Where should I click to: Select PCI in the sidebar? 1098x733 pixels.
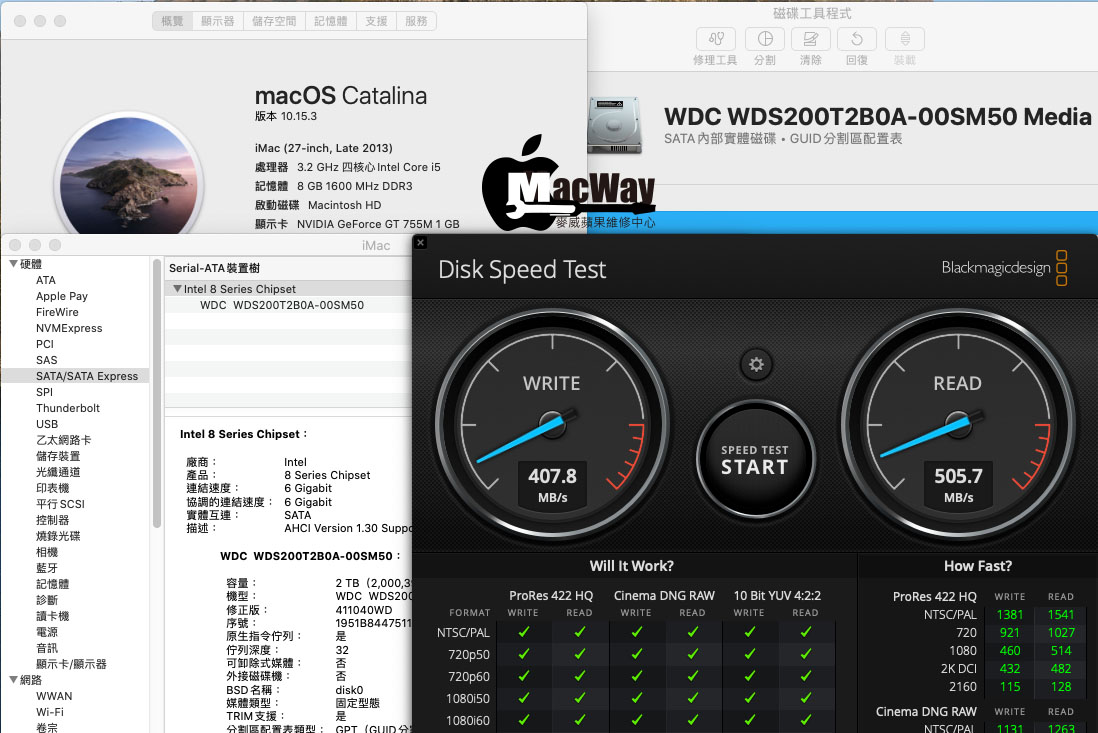click(x=45, y=344)
